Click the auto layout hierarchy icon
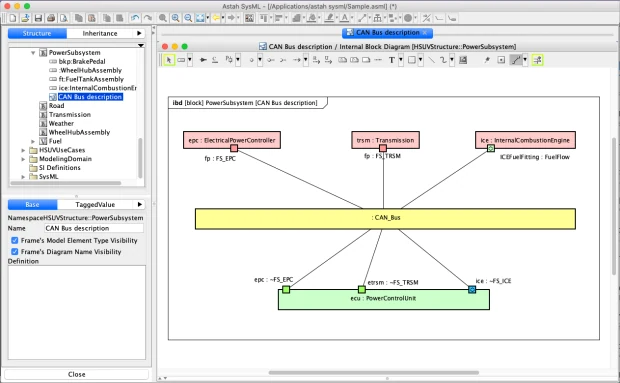 pyautogui.click(x=378, y=18)
